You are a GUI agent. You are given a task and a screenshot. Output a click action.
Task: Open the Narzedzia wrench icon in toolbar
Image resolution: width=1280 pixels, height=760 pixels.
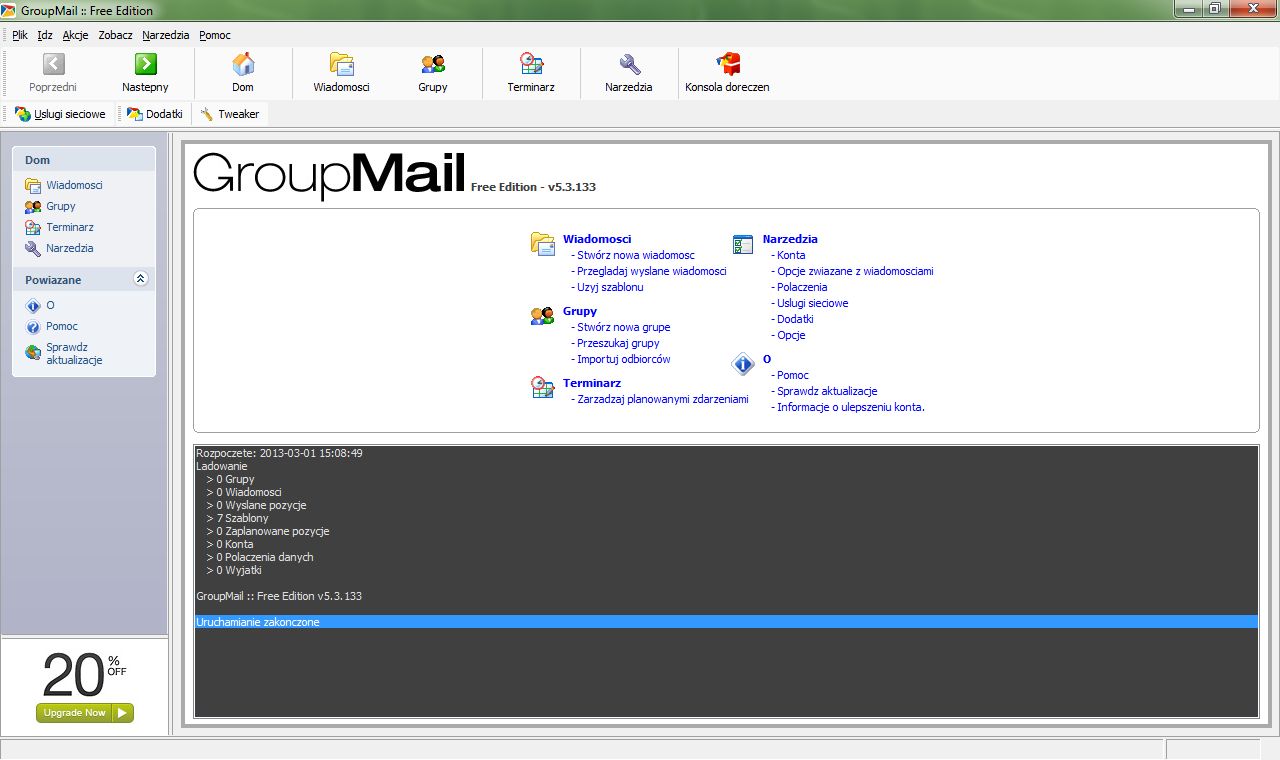629,65
